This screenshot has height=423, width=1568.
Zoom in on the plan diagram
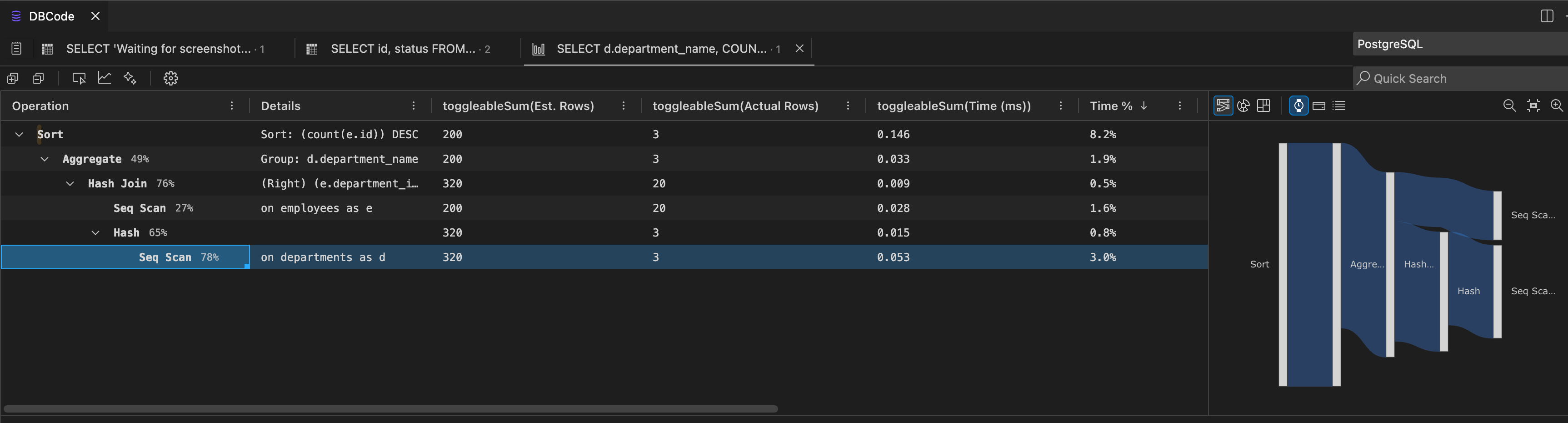[1557, 106]
